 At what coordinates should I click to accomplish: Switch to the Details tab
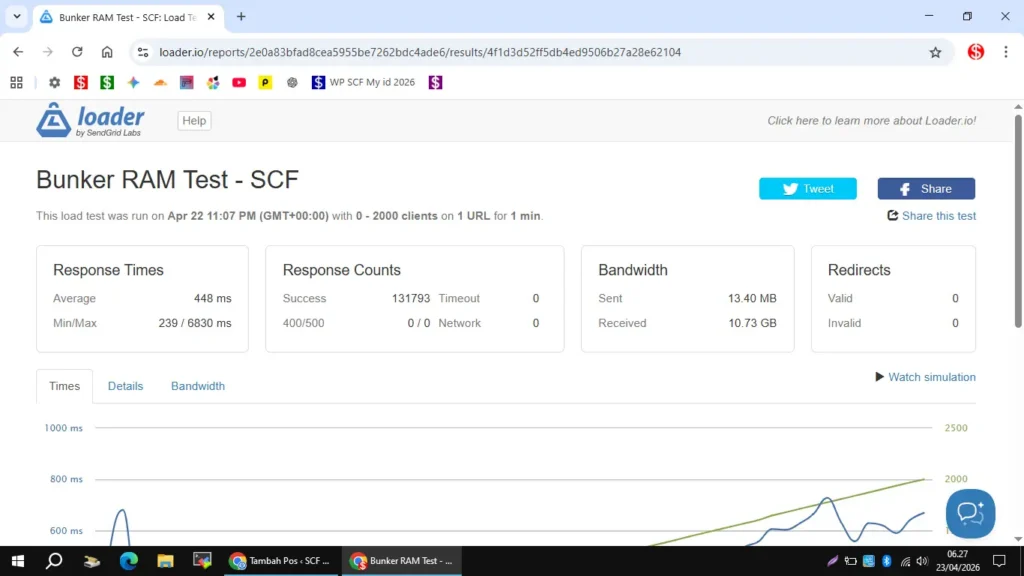pos(125,386)
